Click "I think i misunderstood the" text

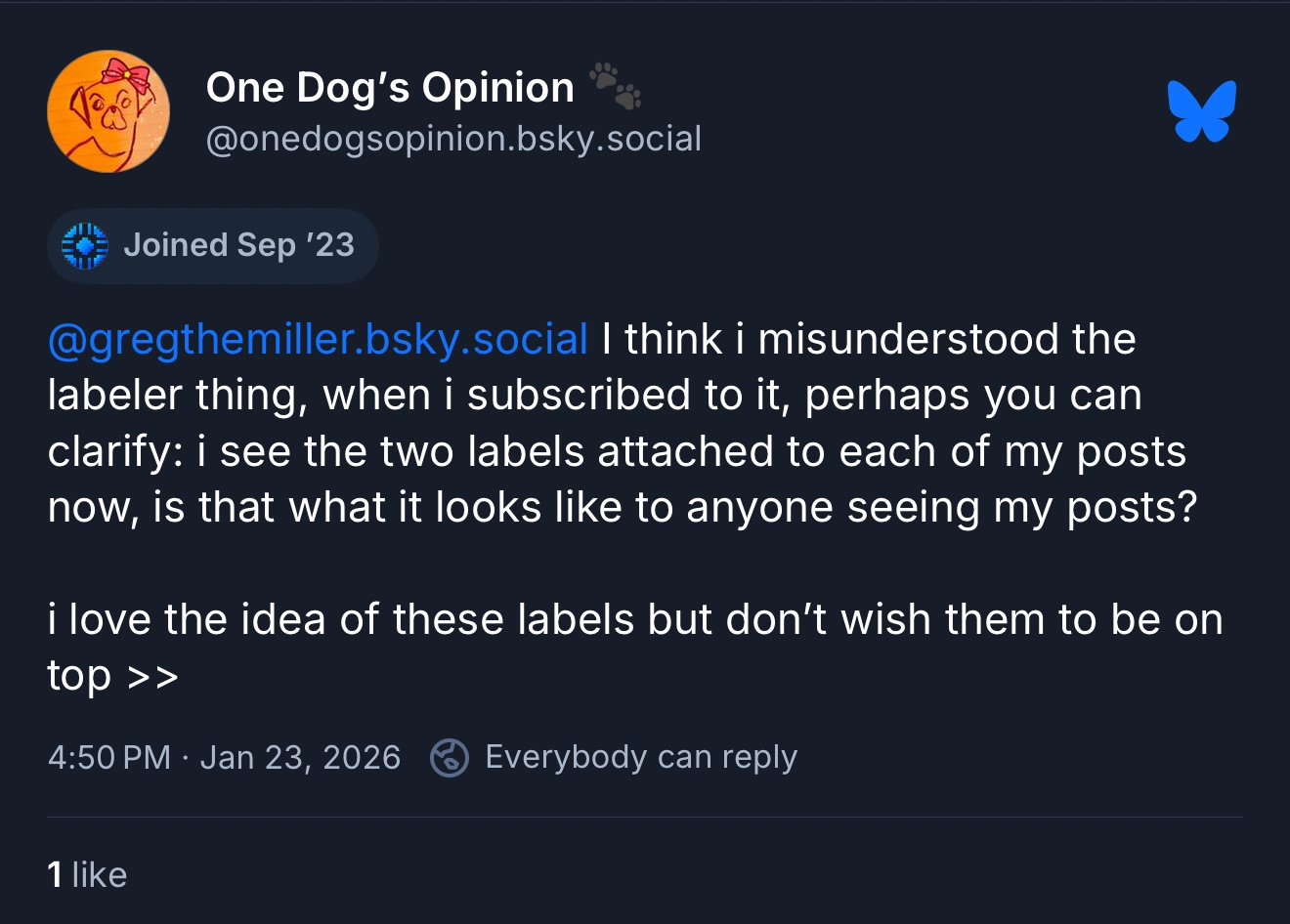tap(868, 339)
